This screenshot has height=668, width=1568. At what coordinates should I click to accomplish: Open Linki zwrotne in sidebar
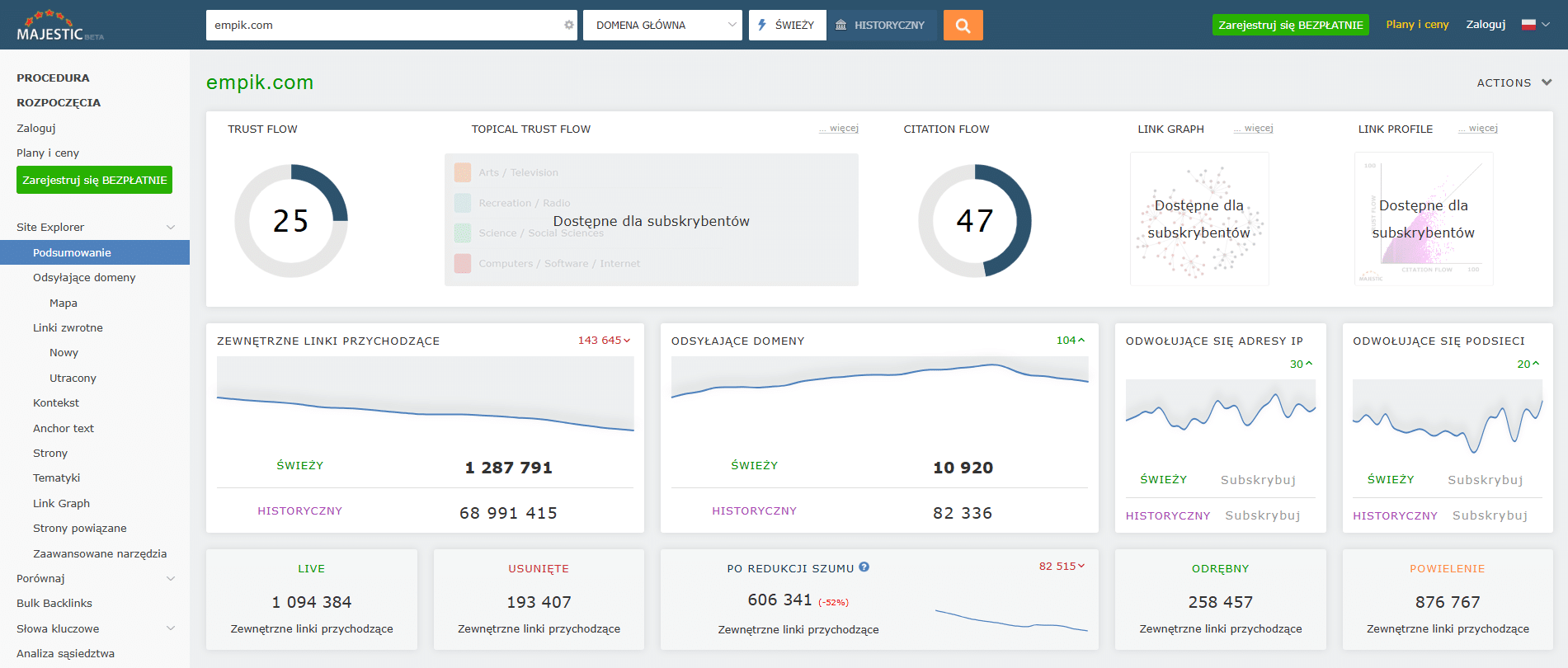(68, 327)
